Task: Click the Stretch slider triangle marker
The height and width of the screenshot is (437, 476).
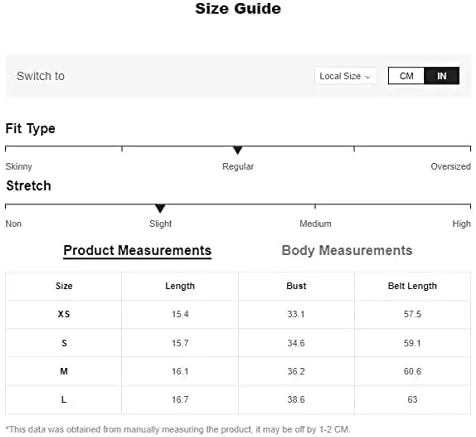Action: (x=160, y=208)
